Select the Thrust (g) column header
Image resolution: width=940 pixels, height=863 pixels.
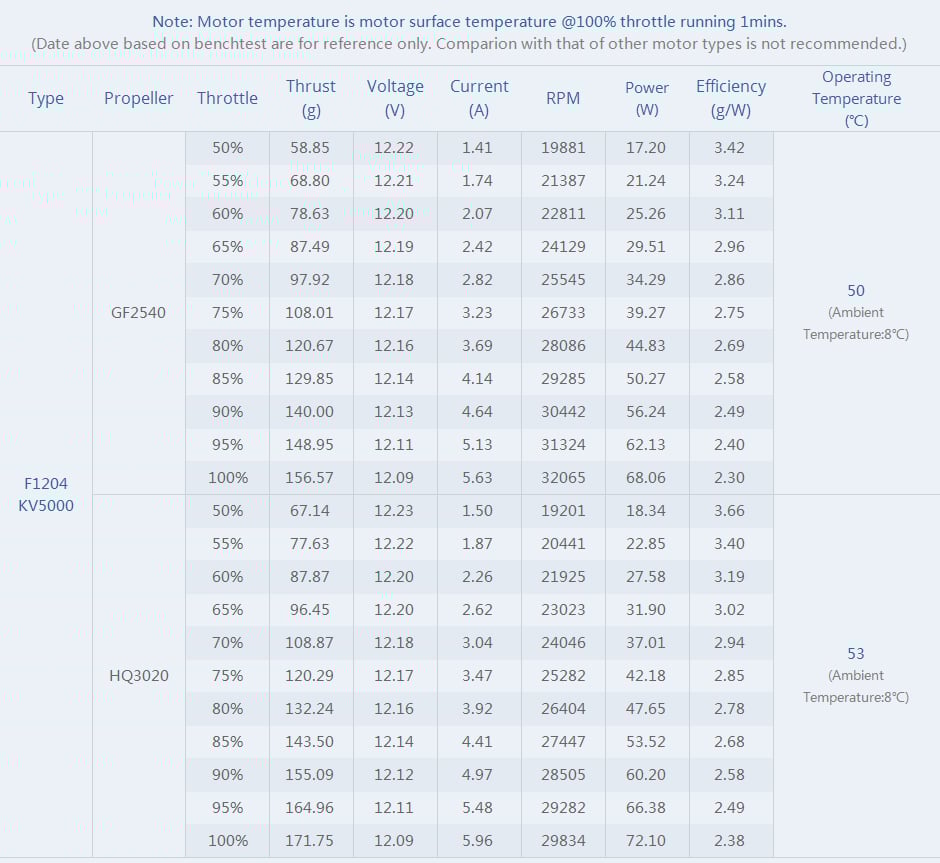point(311,98)
